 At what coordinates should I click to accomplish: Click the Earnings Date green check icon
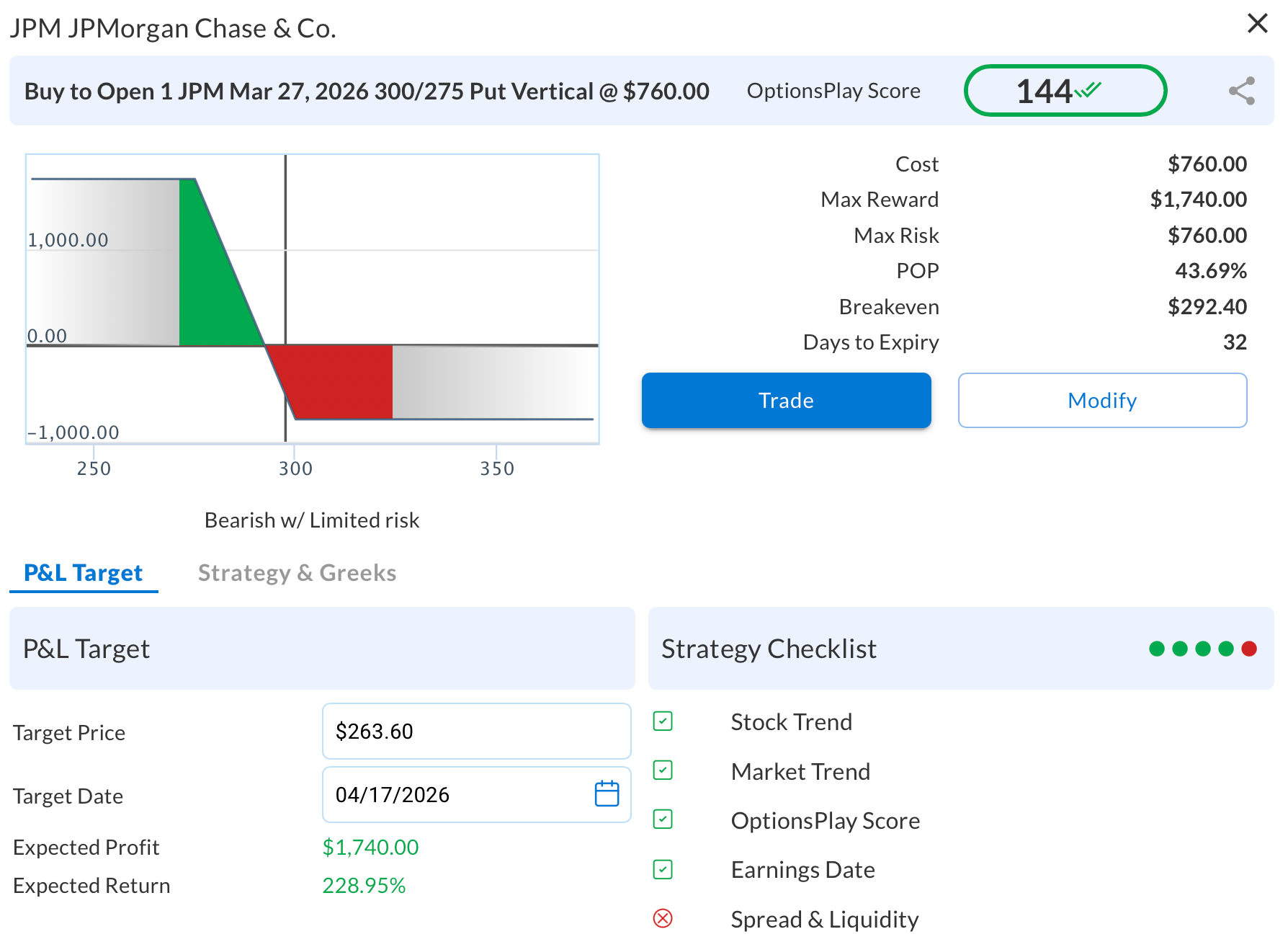coord(663,869)
